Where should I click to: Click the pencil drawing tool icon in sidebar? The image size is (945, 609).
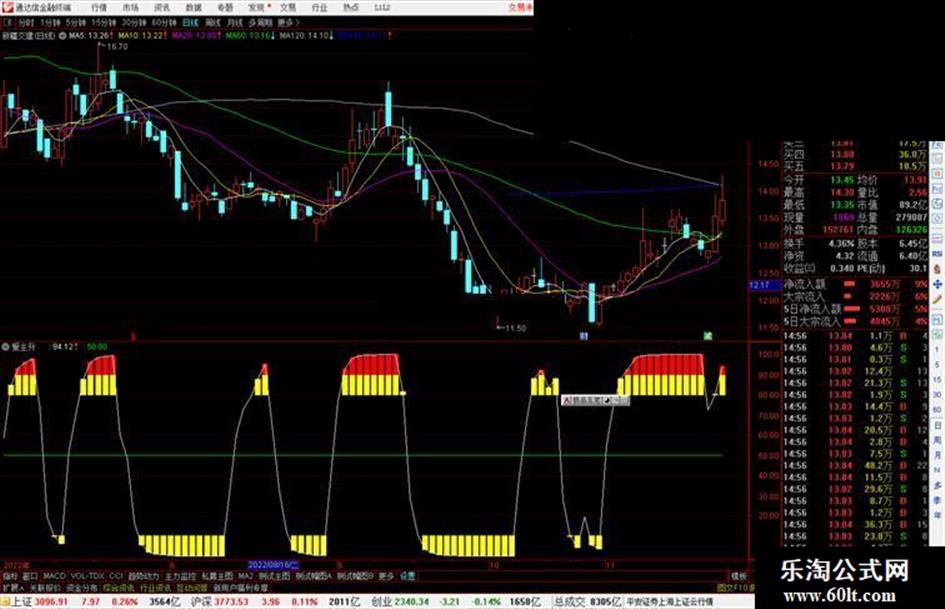pos(938,300)
